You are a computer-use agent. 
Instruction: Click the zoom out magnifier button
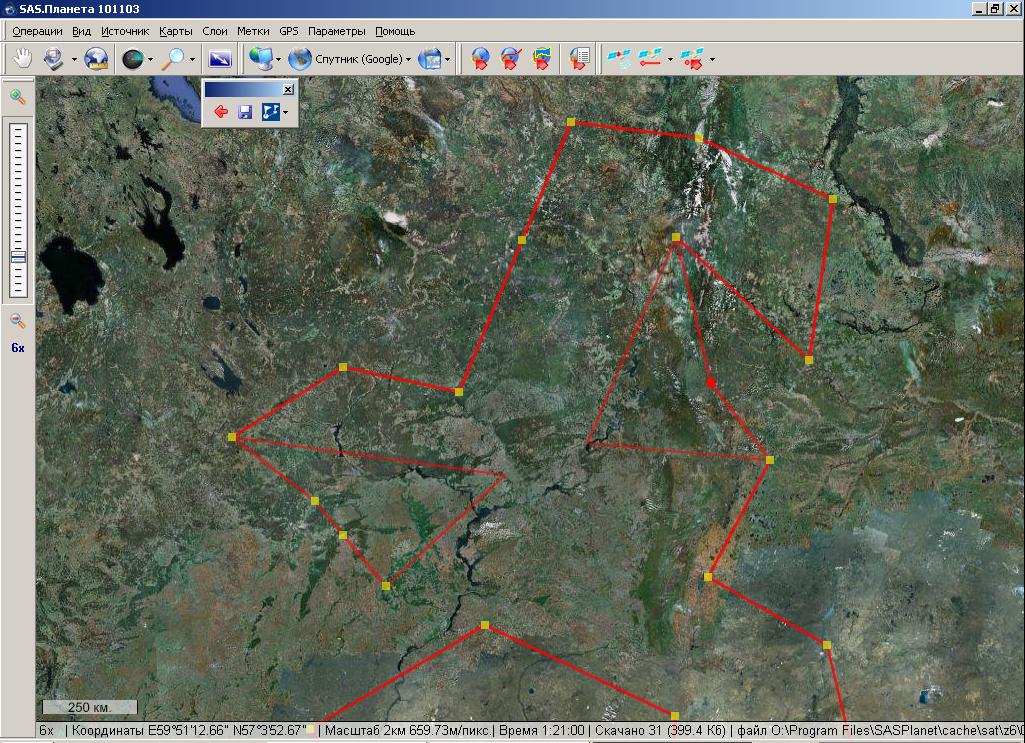[x=17, y=320]
